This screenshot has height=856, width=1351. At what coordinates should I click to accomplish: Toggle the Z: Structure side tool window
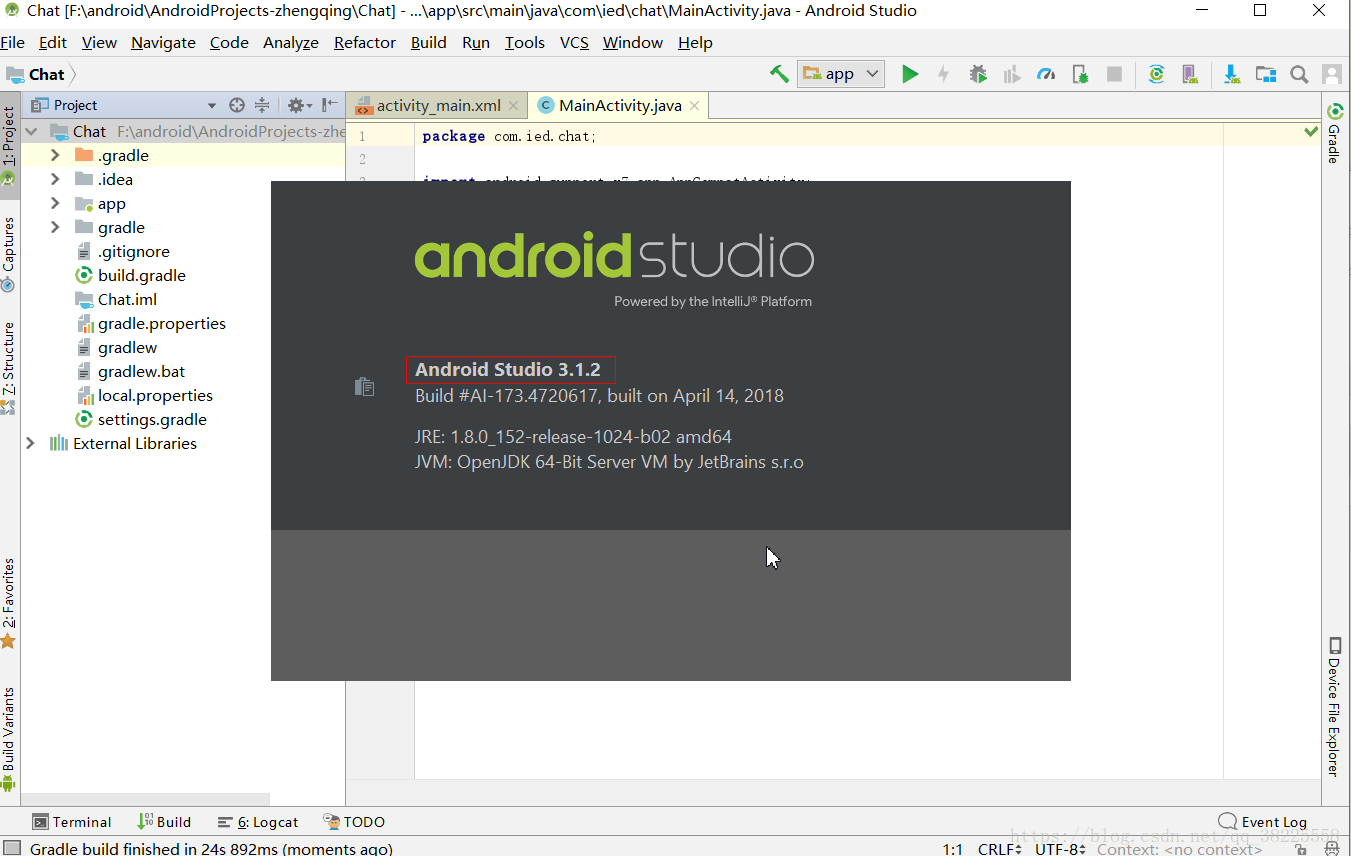tap(9, 368)
